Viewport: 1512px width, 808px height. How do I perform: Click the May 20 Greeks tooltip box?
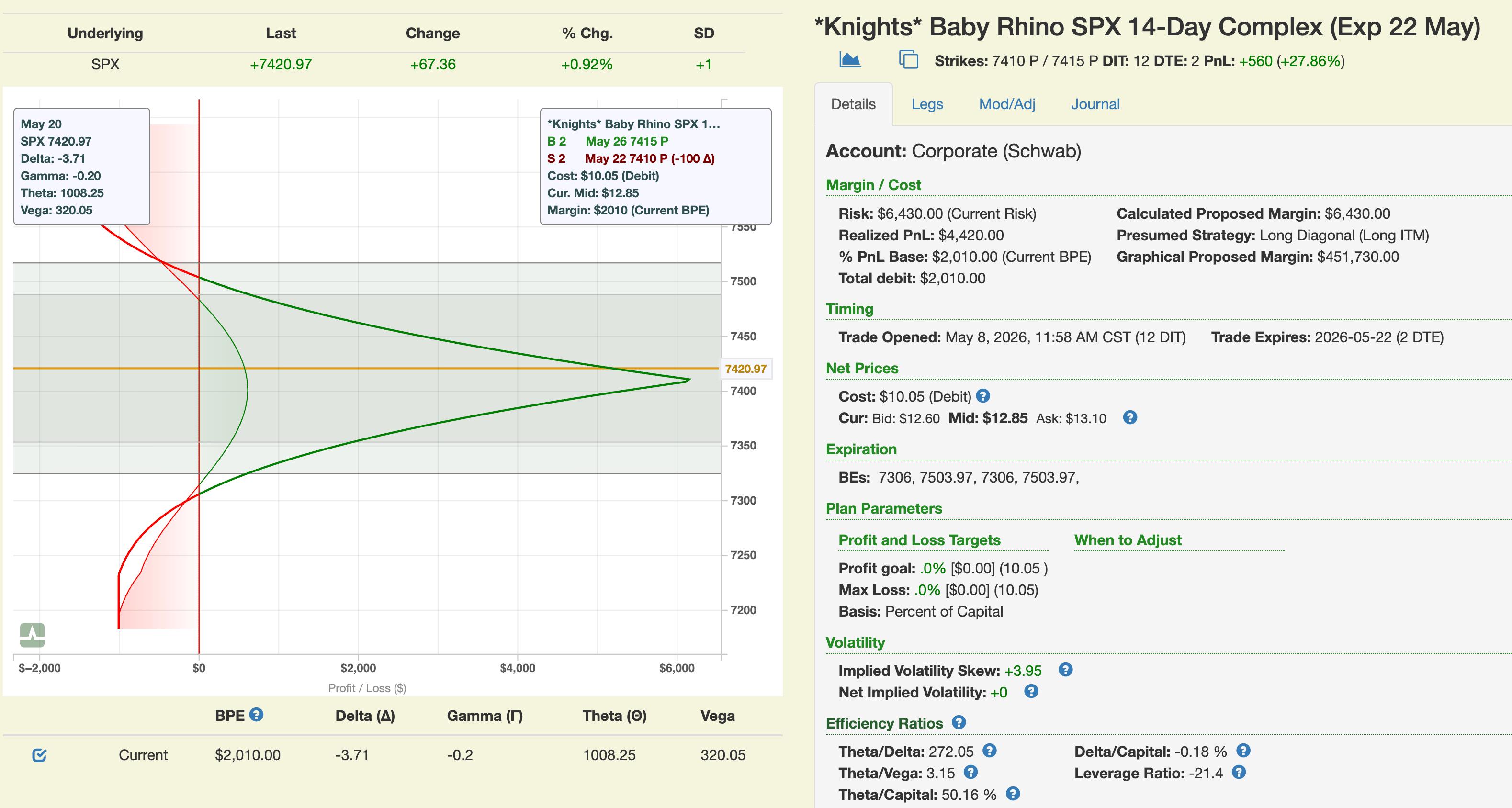(81, 167)
